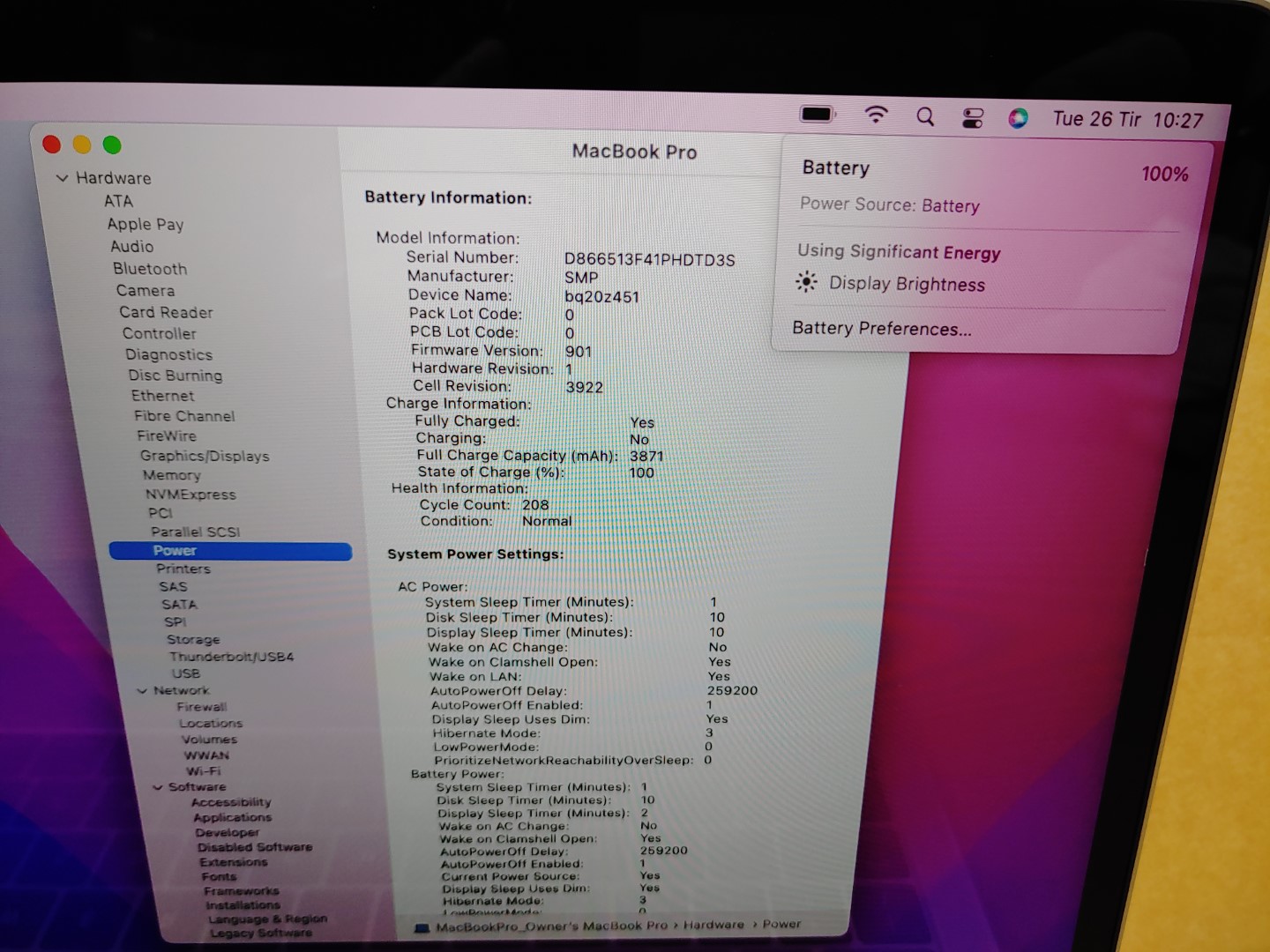Open Diagnostics entry
Image resolution: width=1270 pixels, height=952 pixels.
169,354
